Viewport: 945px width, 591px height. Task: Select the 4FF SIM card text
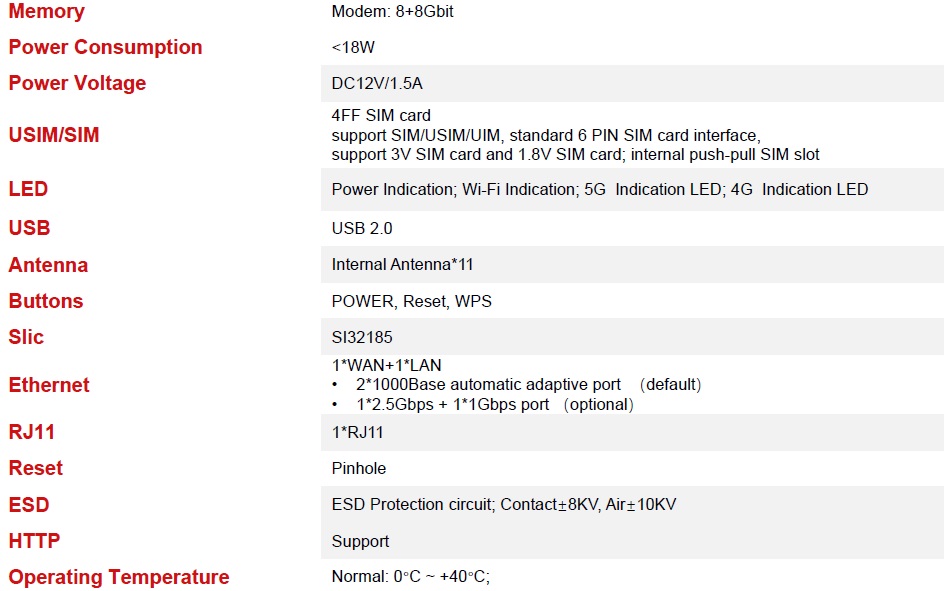(x=381, y=116)
